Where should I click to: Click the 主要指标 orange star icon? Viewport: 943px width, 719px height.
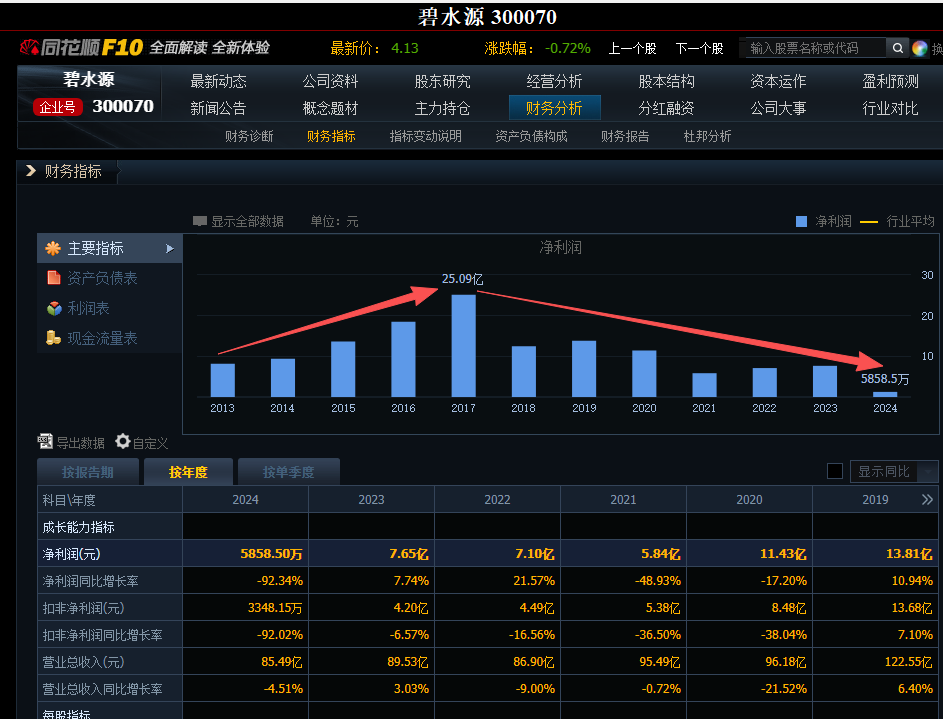(x=53, y=248)
